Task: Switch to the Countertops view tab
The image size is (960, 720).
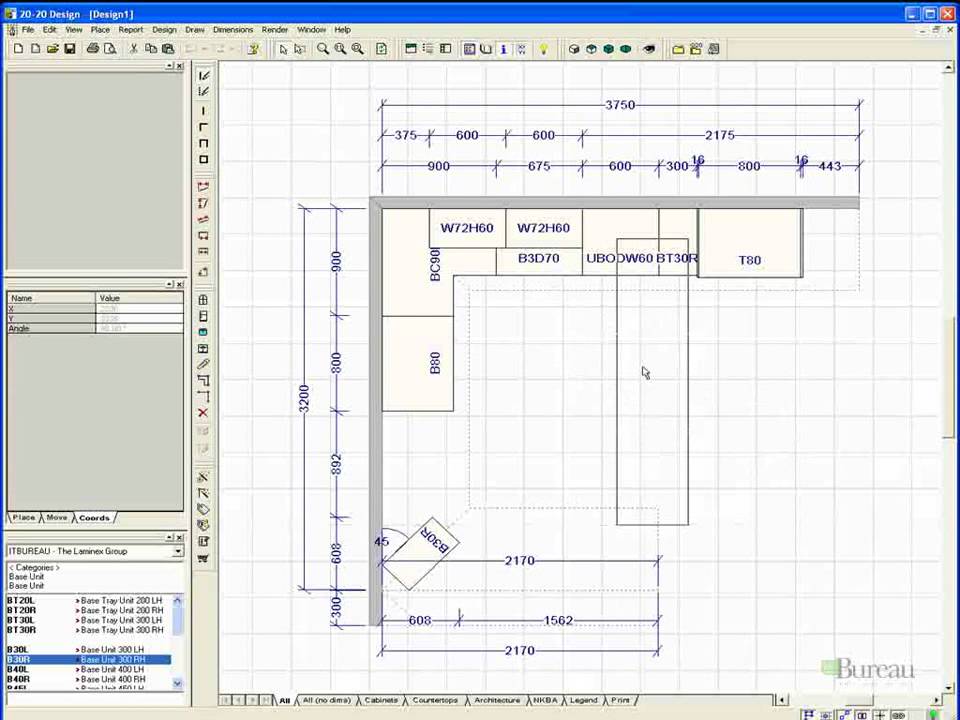Action: point(435,700)
